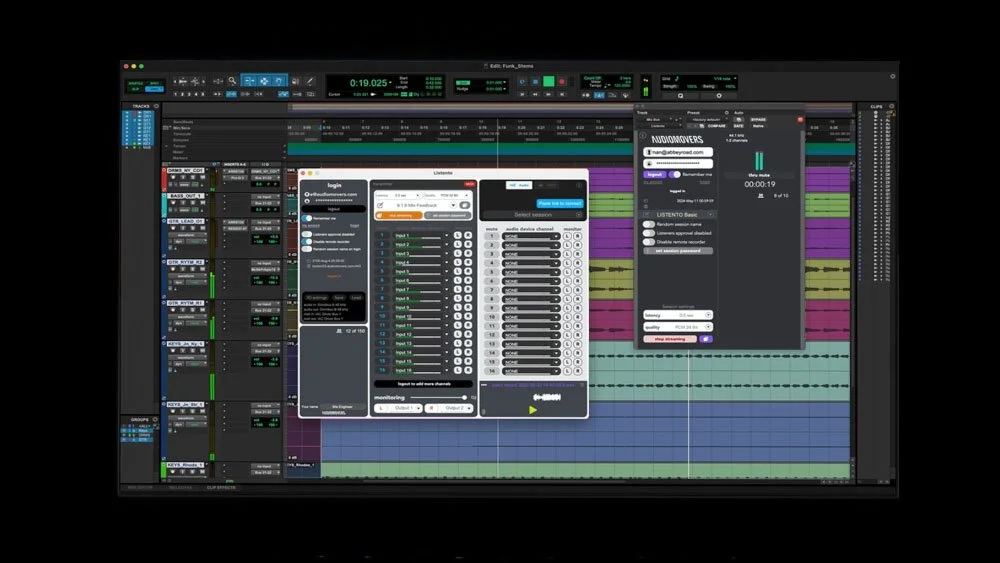The width and height of the screenshot is (1000, 563).
Task: Select the Zoomer tool in Pro Tools toolbar
Action: (232, 81)
